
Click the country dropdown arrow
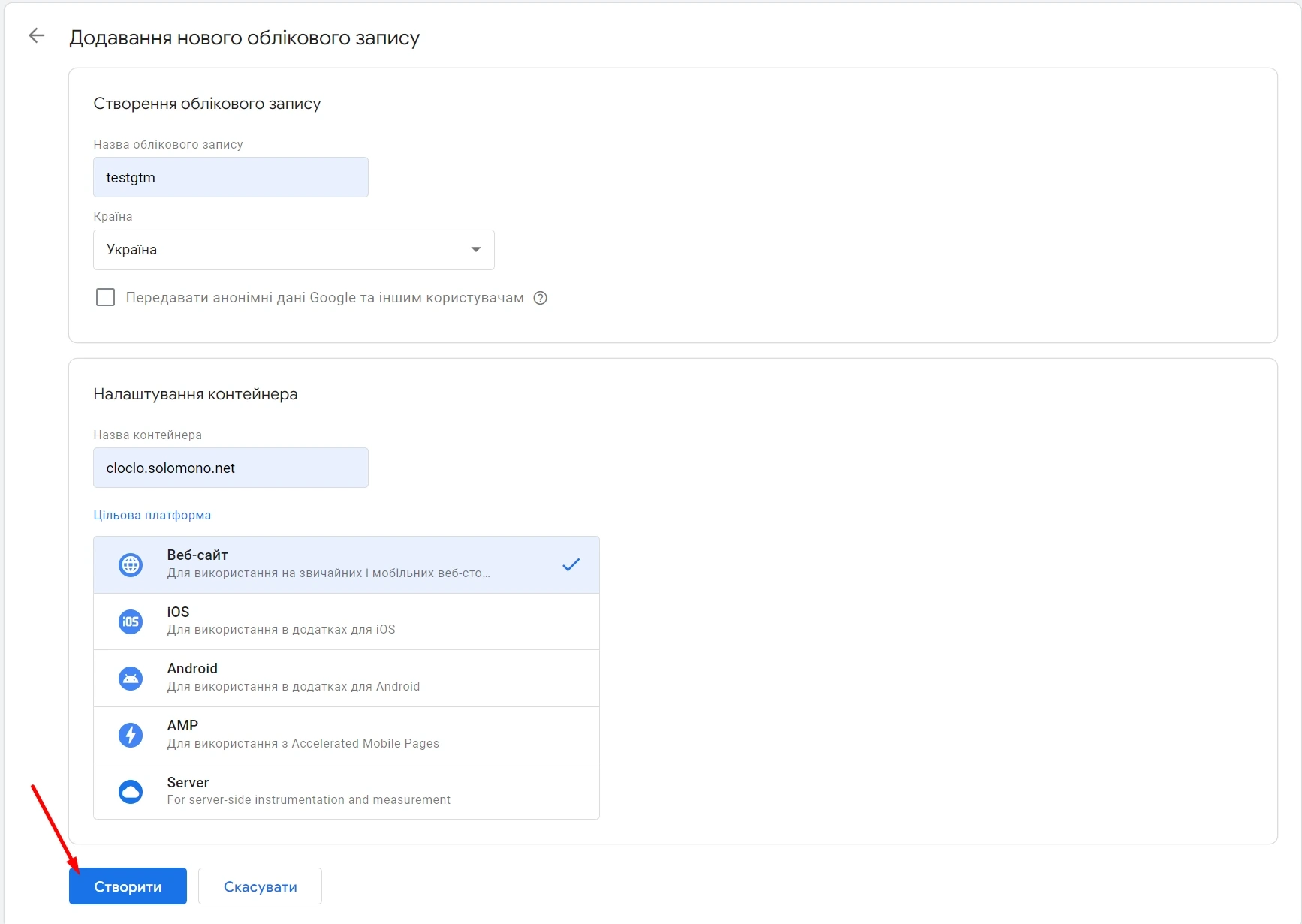(x=475, y=250)
